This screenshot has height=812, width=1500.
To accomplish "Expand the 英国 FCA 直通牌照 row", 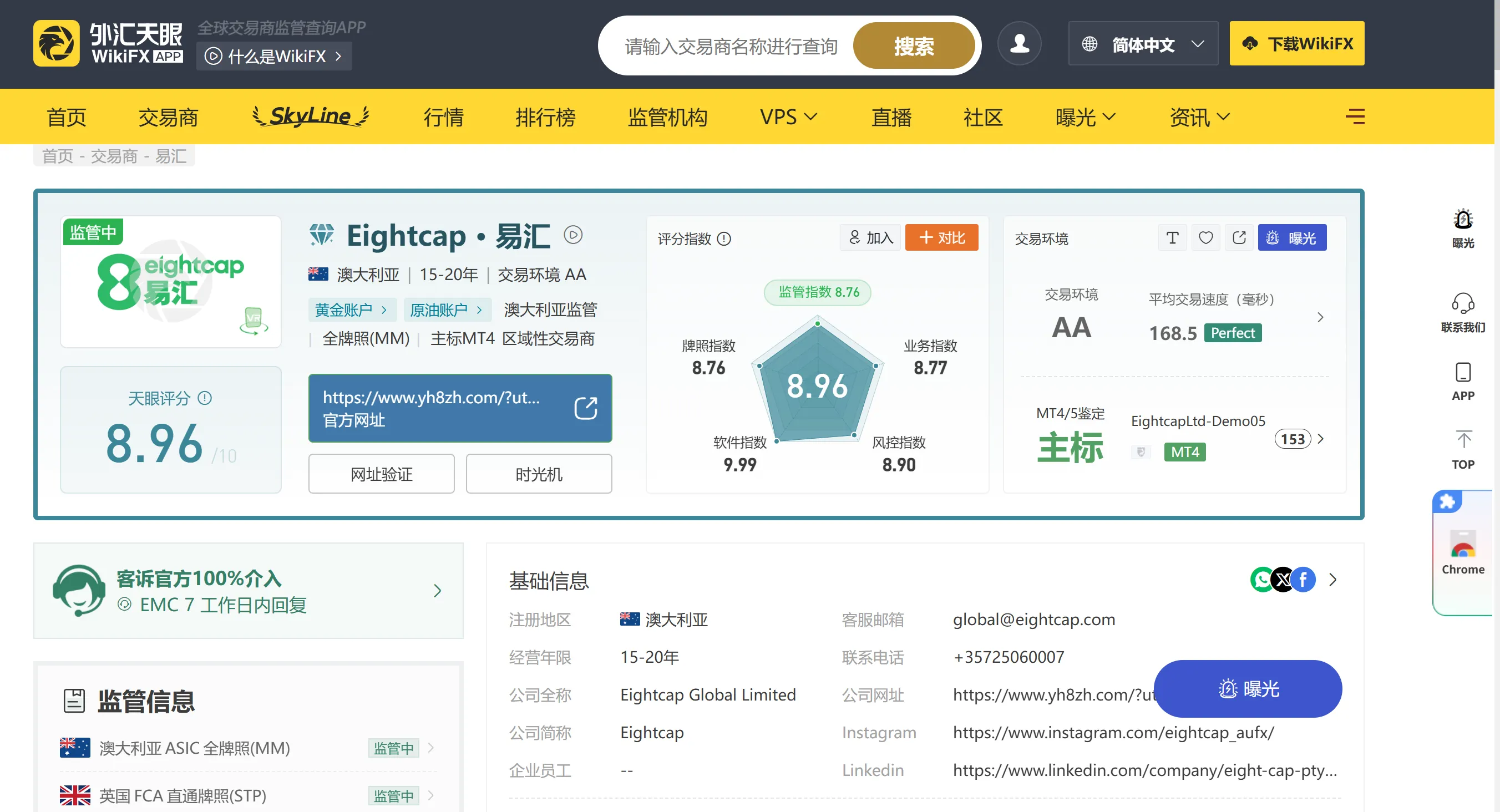I will 430,795.
